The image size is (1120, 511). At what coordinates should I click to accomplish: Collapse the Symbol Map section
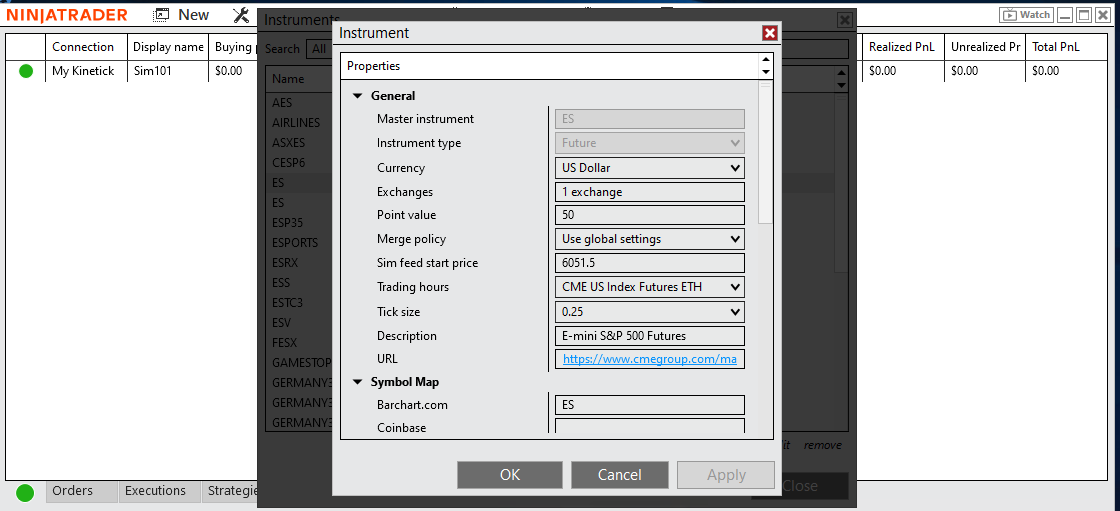(358, 382)
